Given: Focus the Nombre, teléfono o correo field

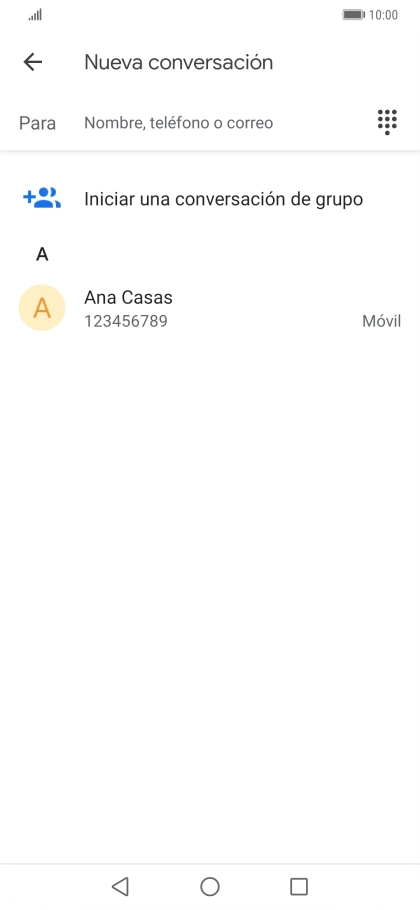Looking at the screenshot, I should click(x=179, y=123).
